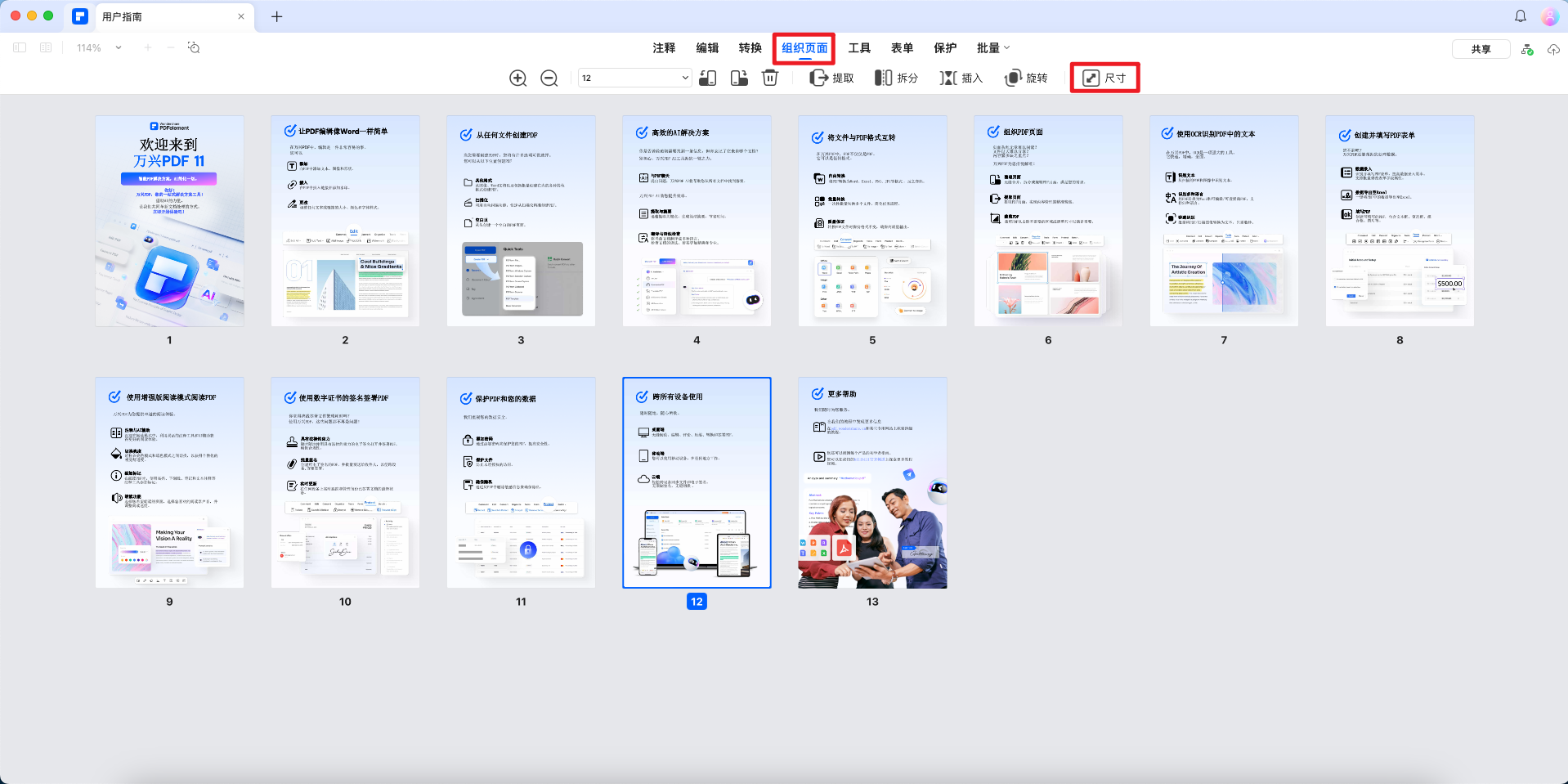Open the 旋转 (Rotate) pages tool
Viewport: 1568px width, 784px height.
coord(1026,78)
